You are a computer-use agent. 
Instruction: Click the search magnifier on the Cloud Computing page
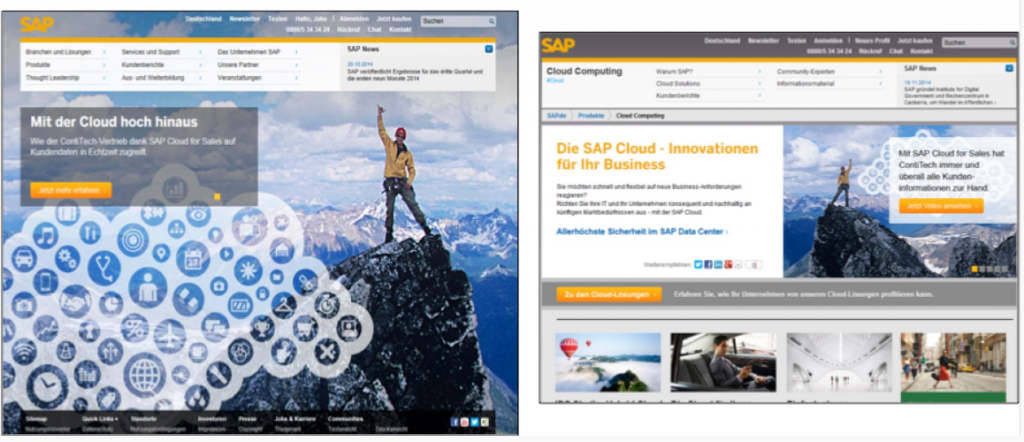coord(1013,42)
